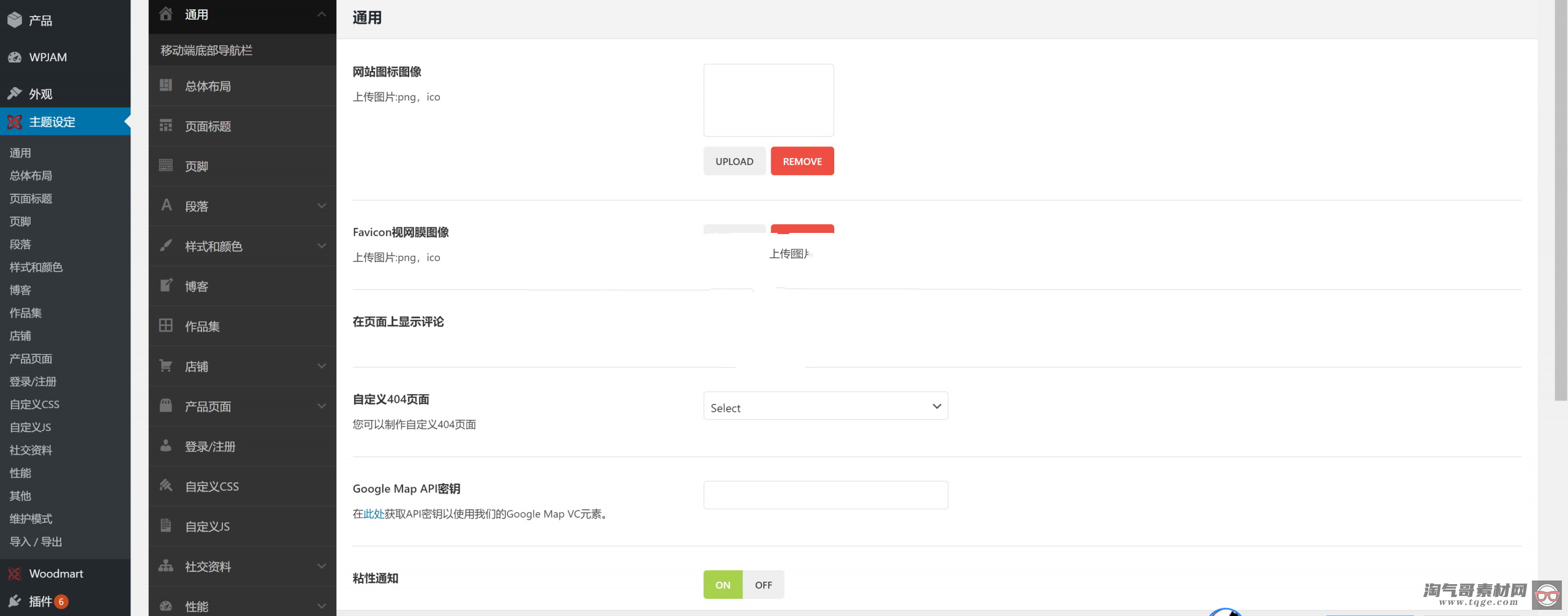The height and width of the screenshot is (616, 1568).
Task: Open 性能 in left admin submenu
Action: 20,473
